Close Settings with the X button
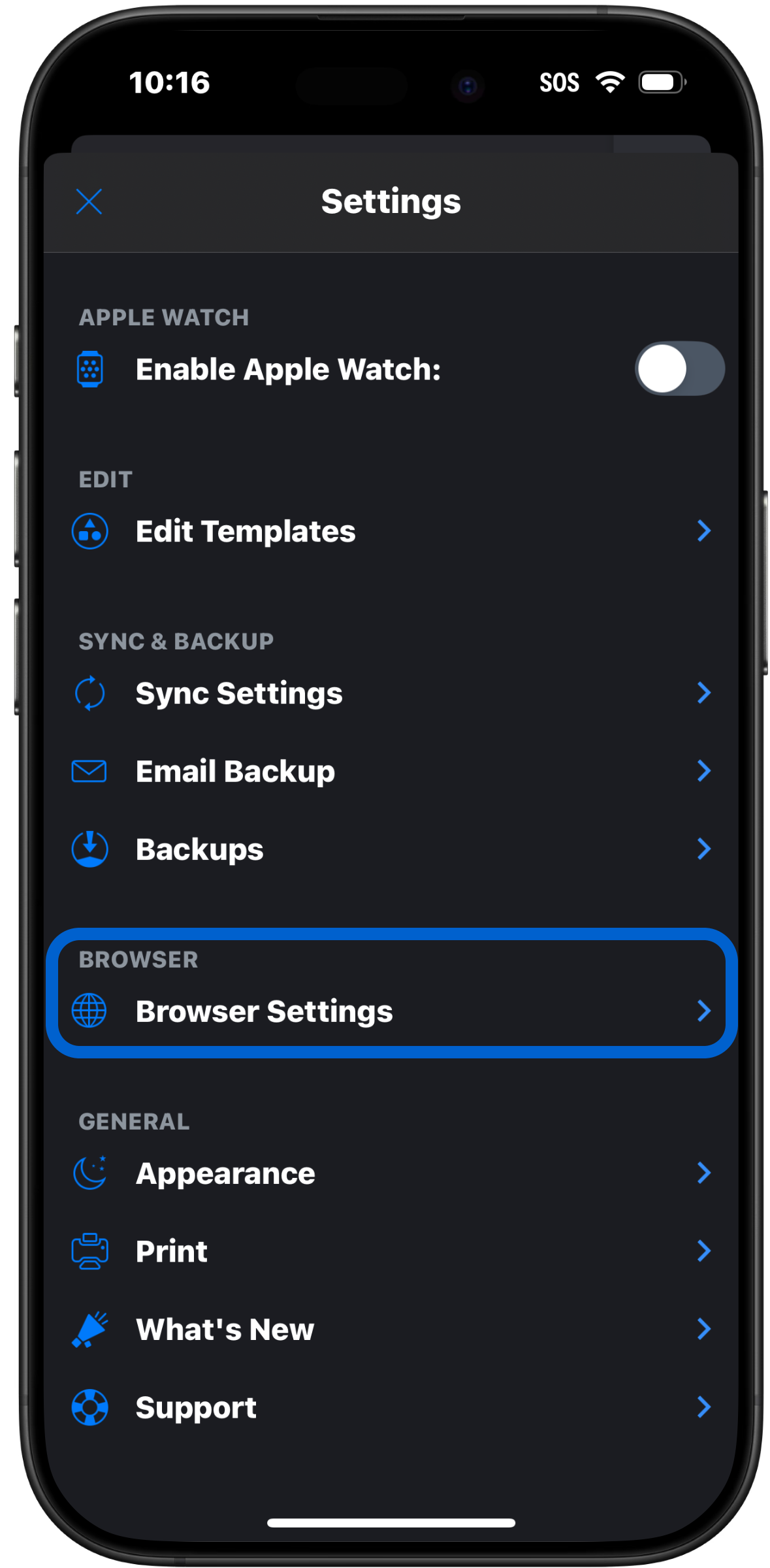The image size is (770, 1568). (x=89, y=201)
